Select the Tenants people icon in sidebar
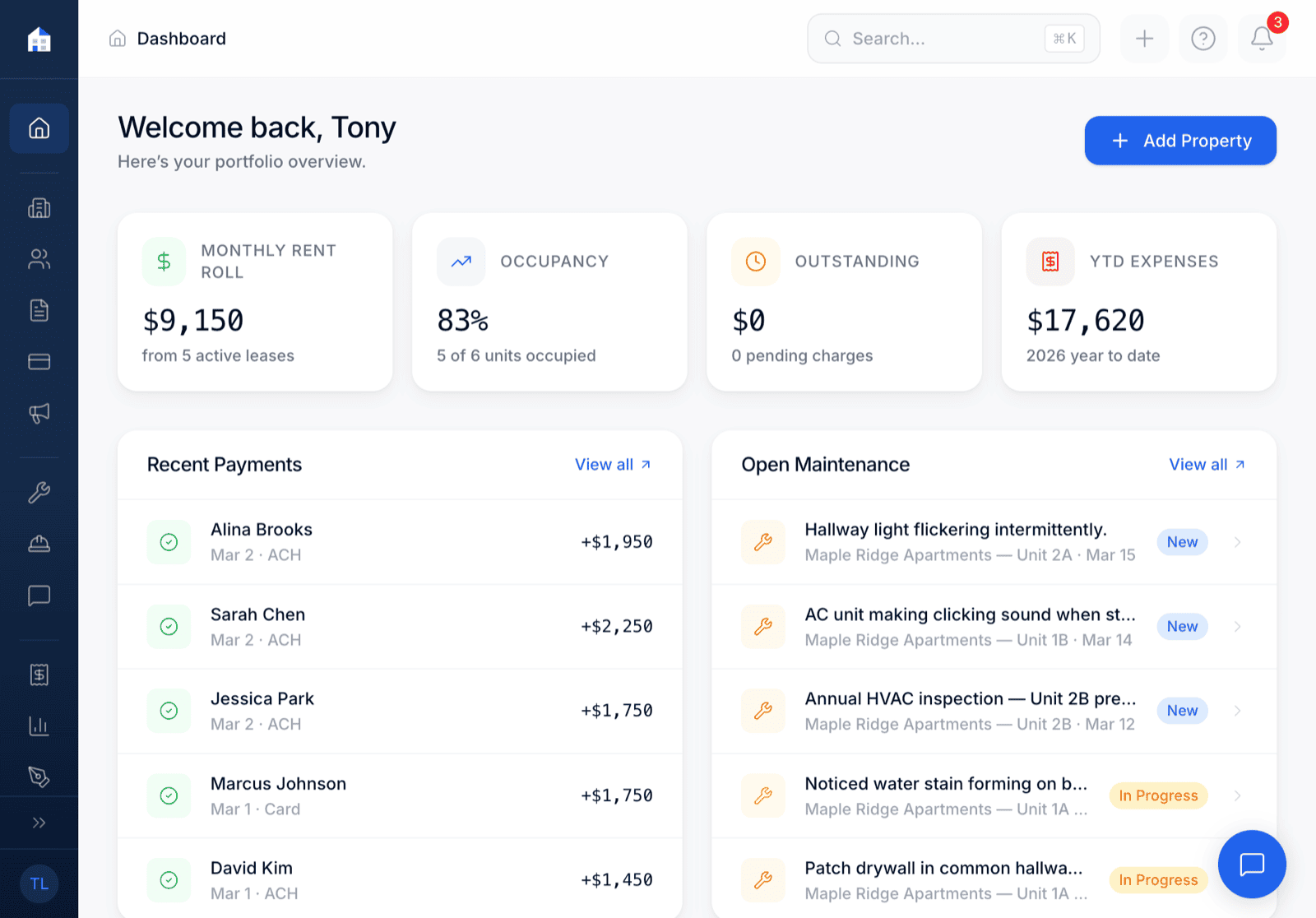This screenshot has width=1316, height=918. (39, 259)
